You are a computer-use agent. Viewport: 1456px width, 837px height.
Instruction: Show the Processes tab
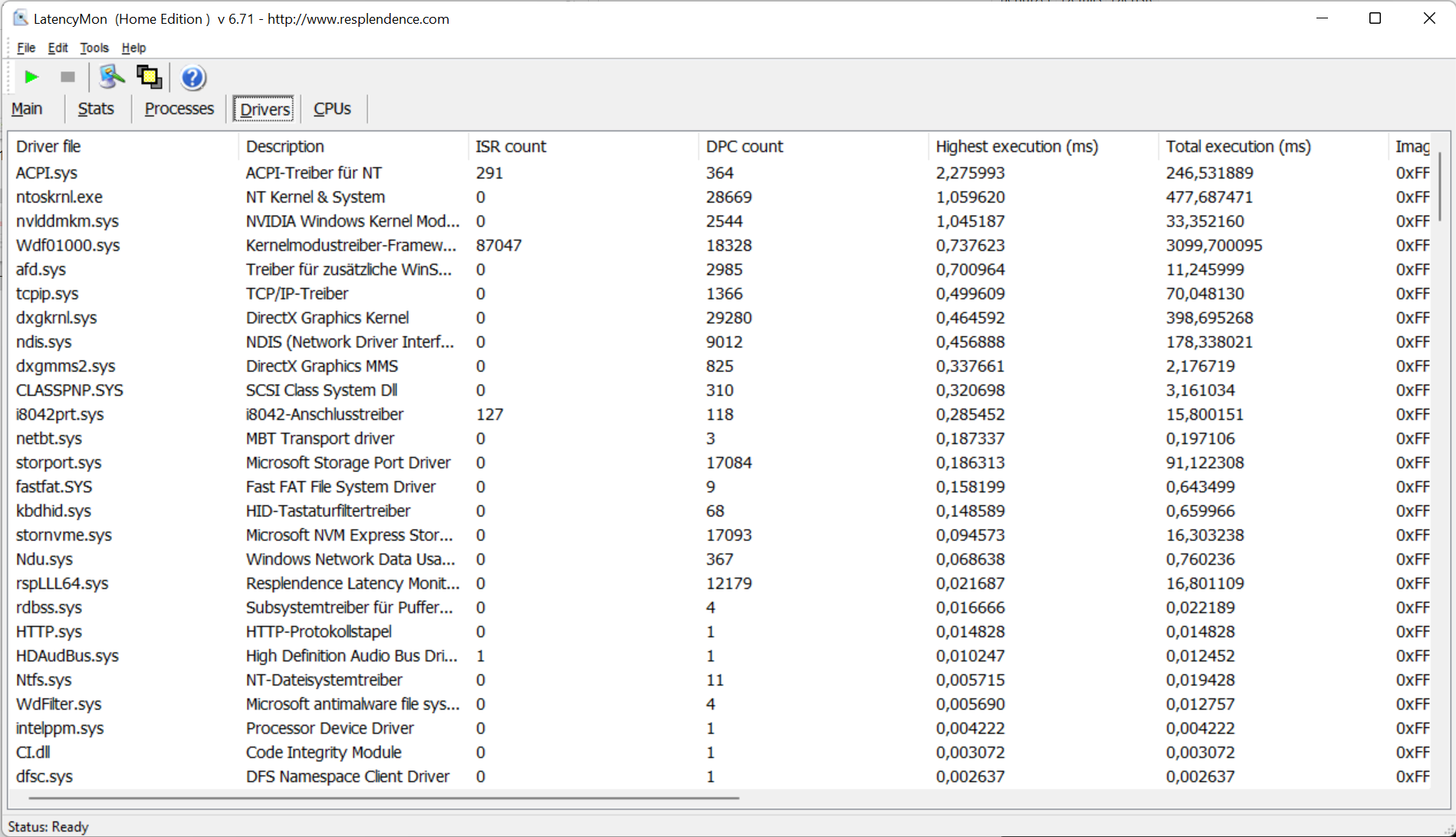[x=179, y=109]
